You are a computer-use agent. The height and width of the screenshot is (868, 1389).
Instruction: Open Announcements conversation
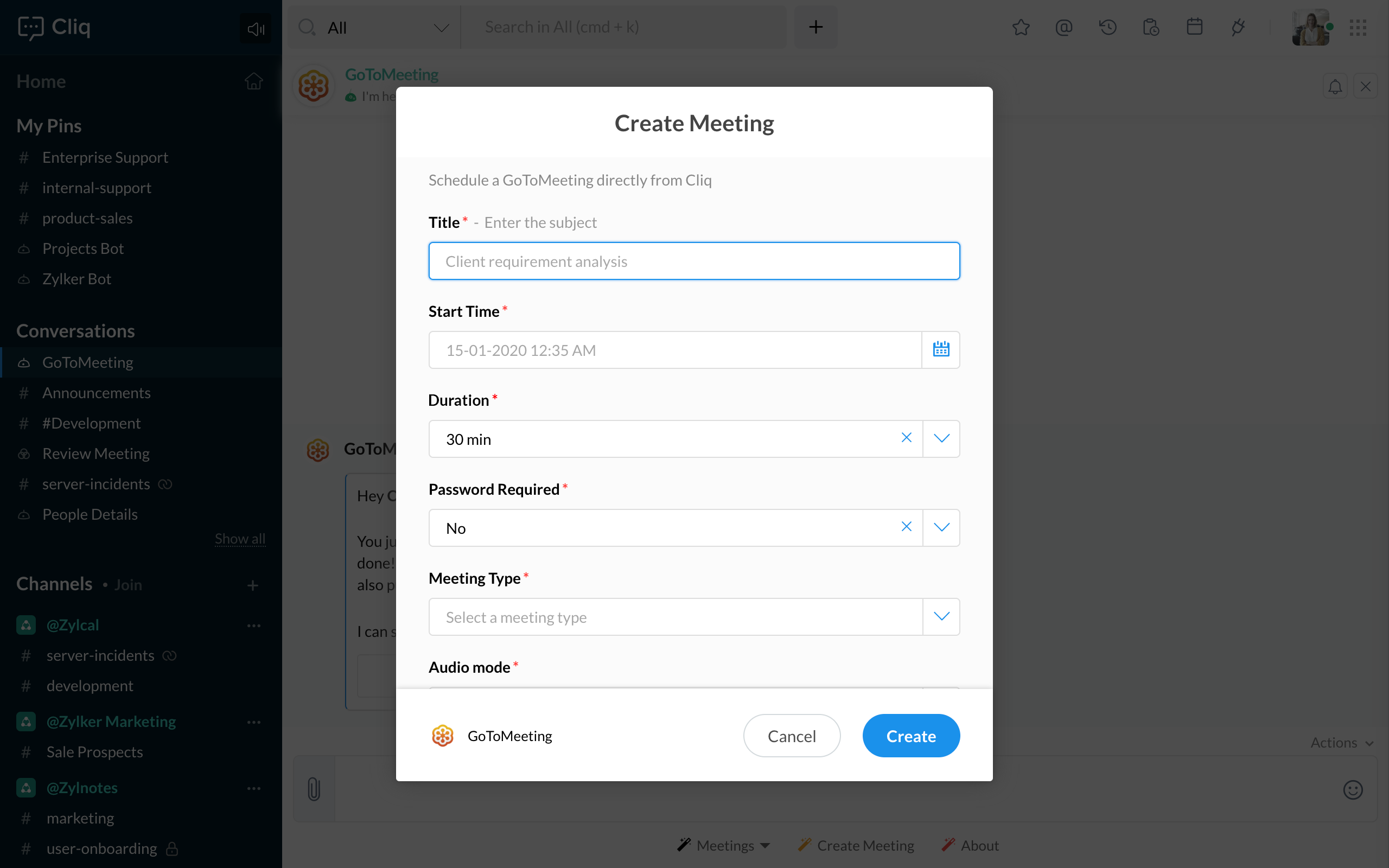(x=97, y=393)
